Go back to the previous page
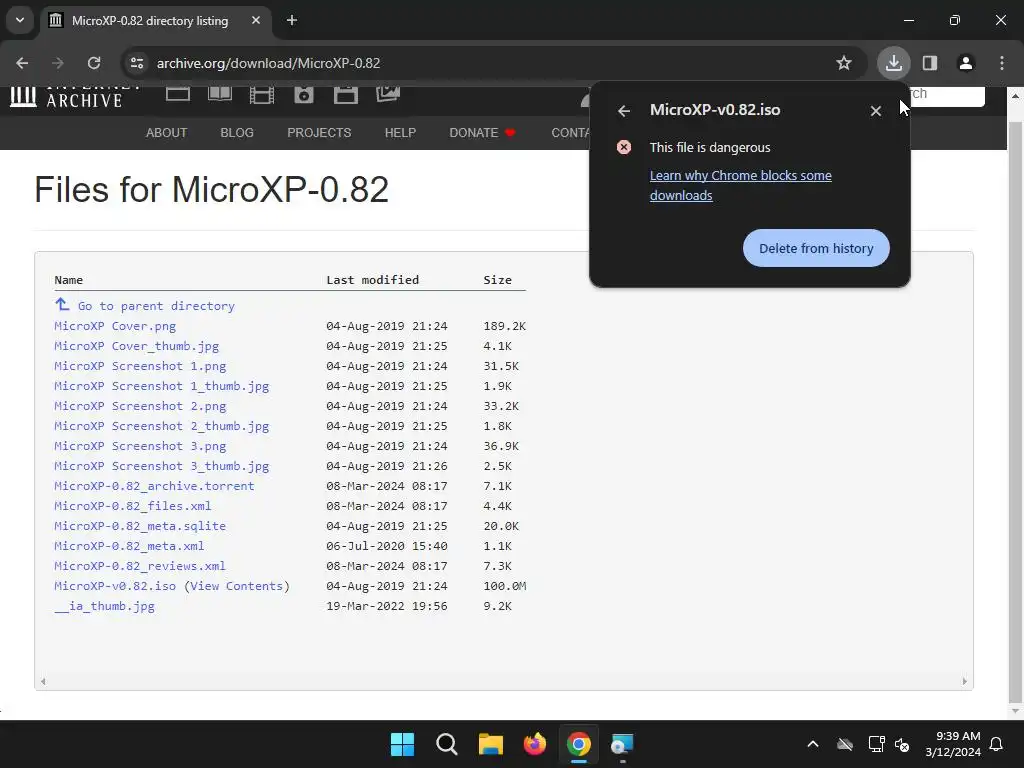1024x768 pixels. [x=22, y=63]
